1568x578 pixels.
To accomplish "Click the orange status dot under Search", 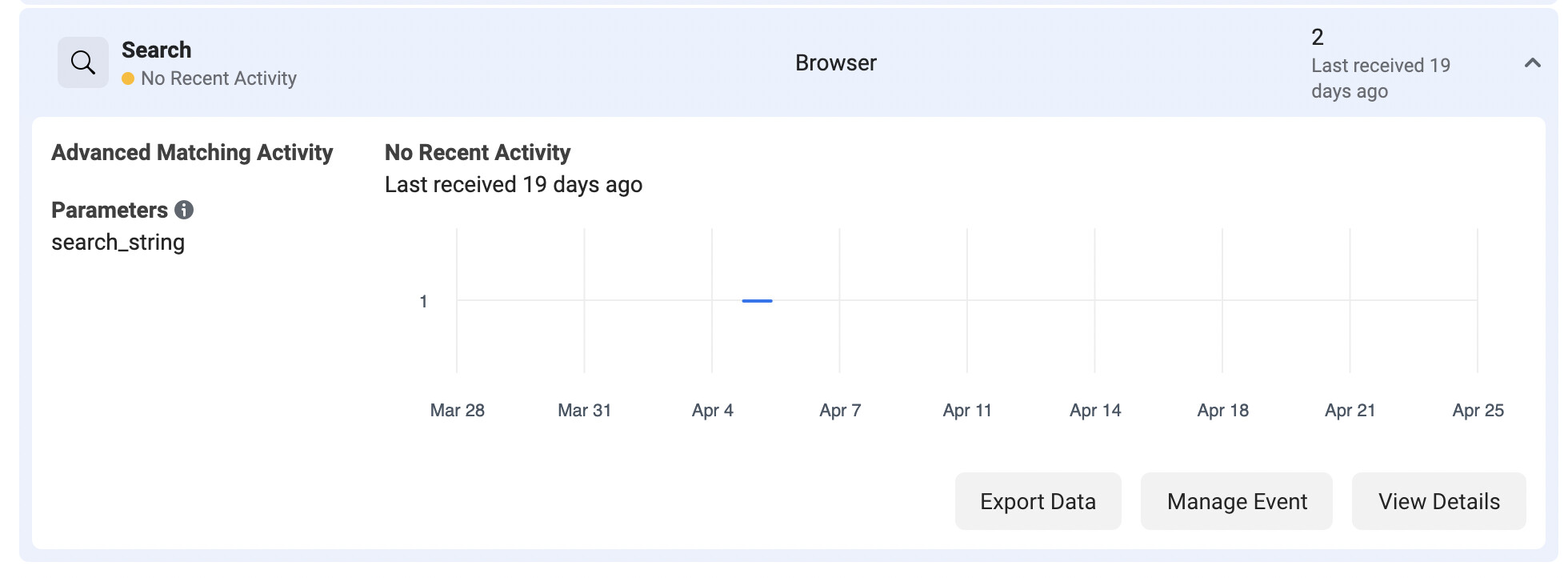I will tap(128, 78).
